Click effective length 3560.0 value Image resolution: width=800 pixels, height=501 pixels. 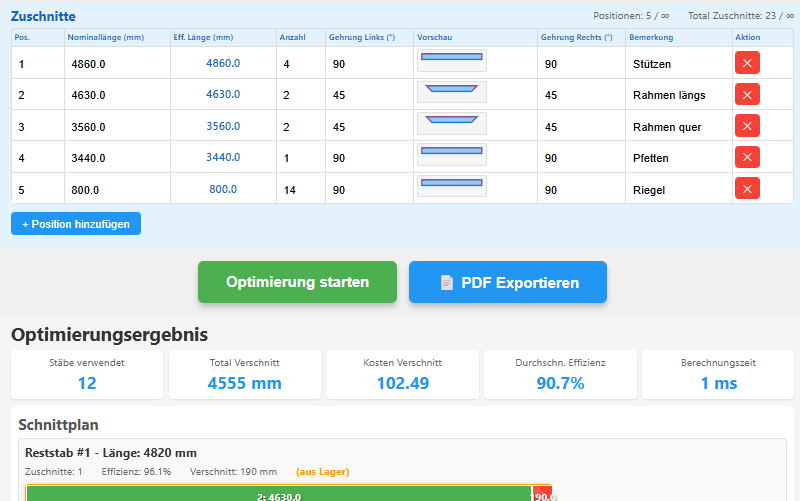point(223,126)
